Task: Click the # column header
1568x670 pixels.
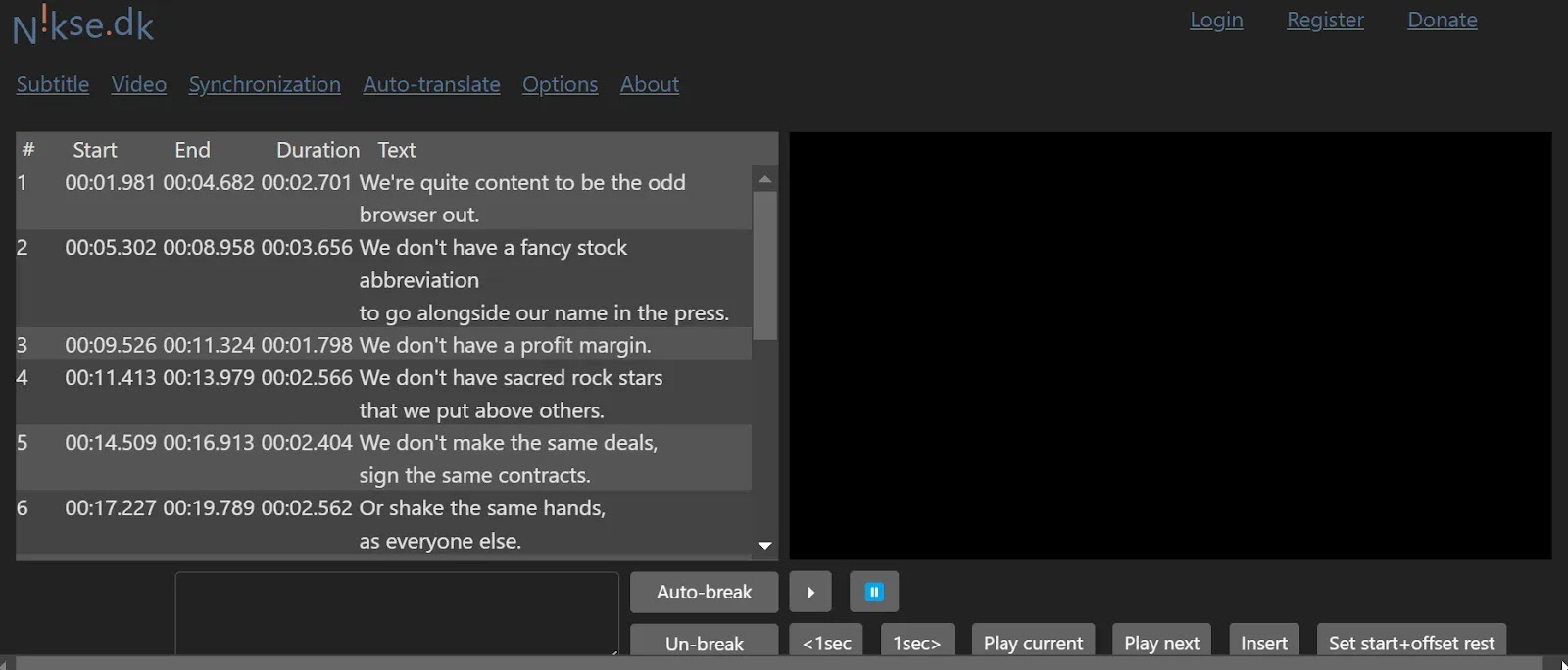Action: pyautogui.click(x=28, y=150)
